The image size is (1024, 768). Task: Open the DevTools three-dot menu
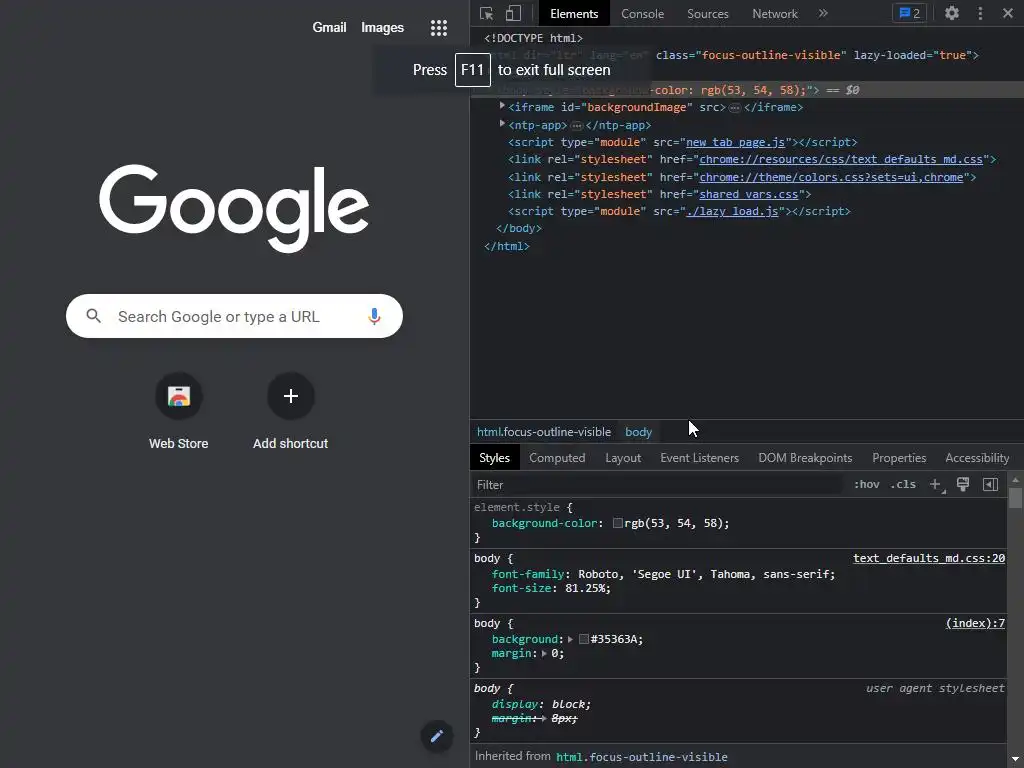980,13
